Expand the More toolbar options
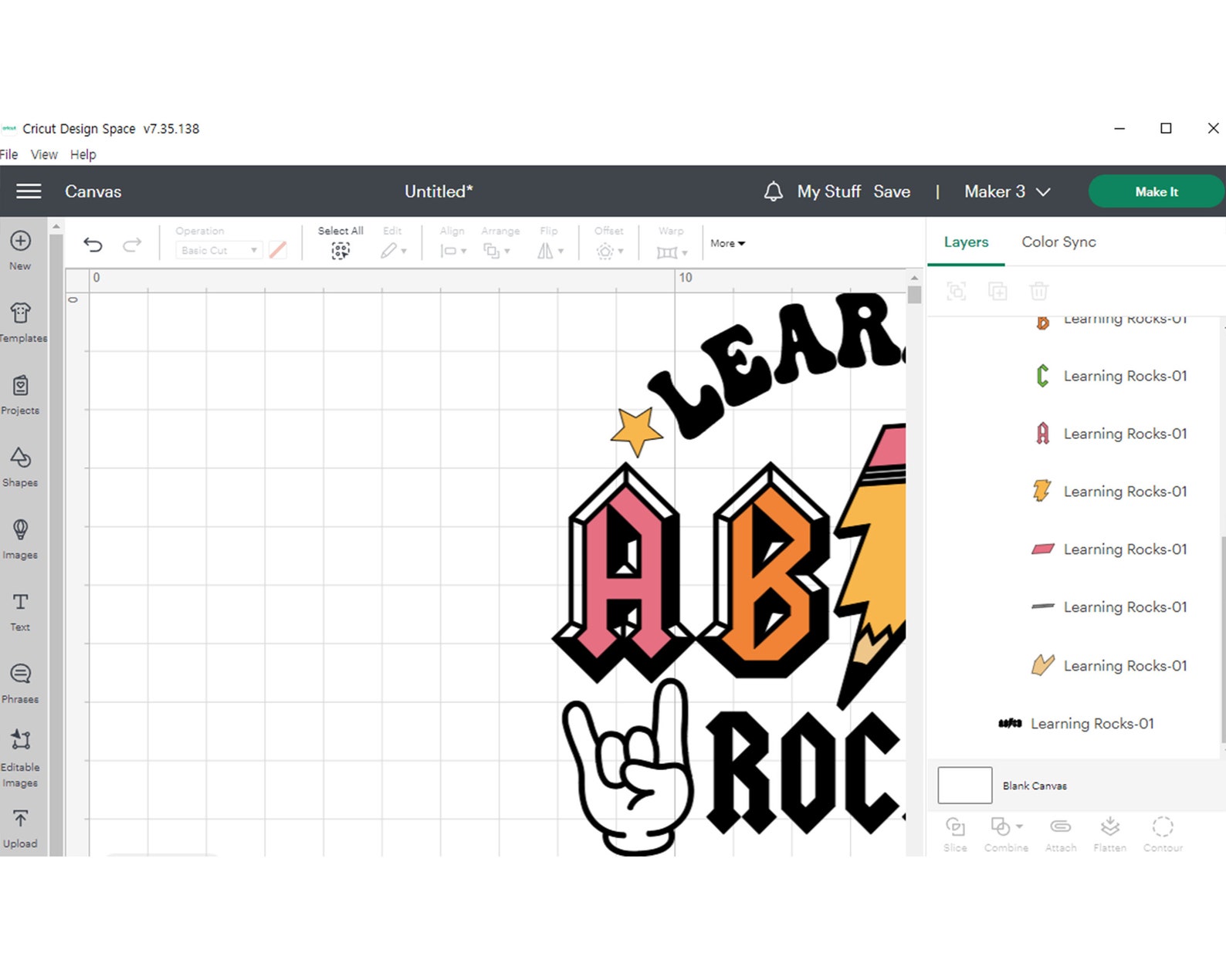Viewport: 1226px width, 980px height. point(727,243)
